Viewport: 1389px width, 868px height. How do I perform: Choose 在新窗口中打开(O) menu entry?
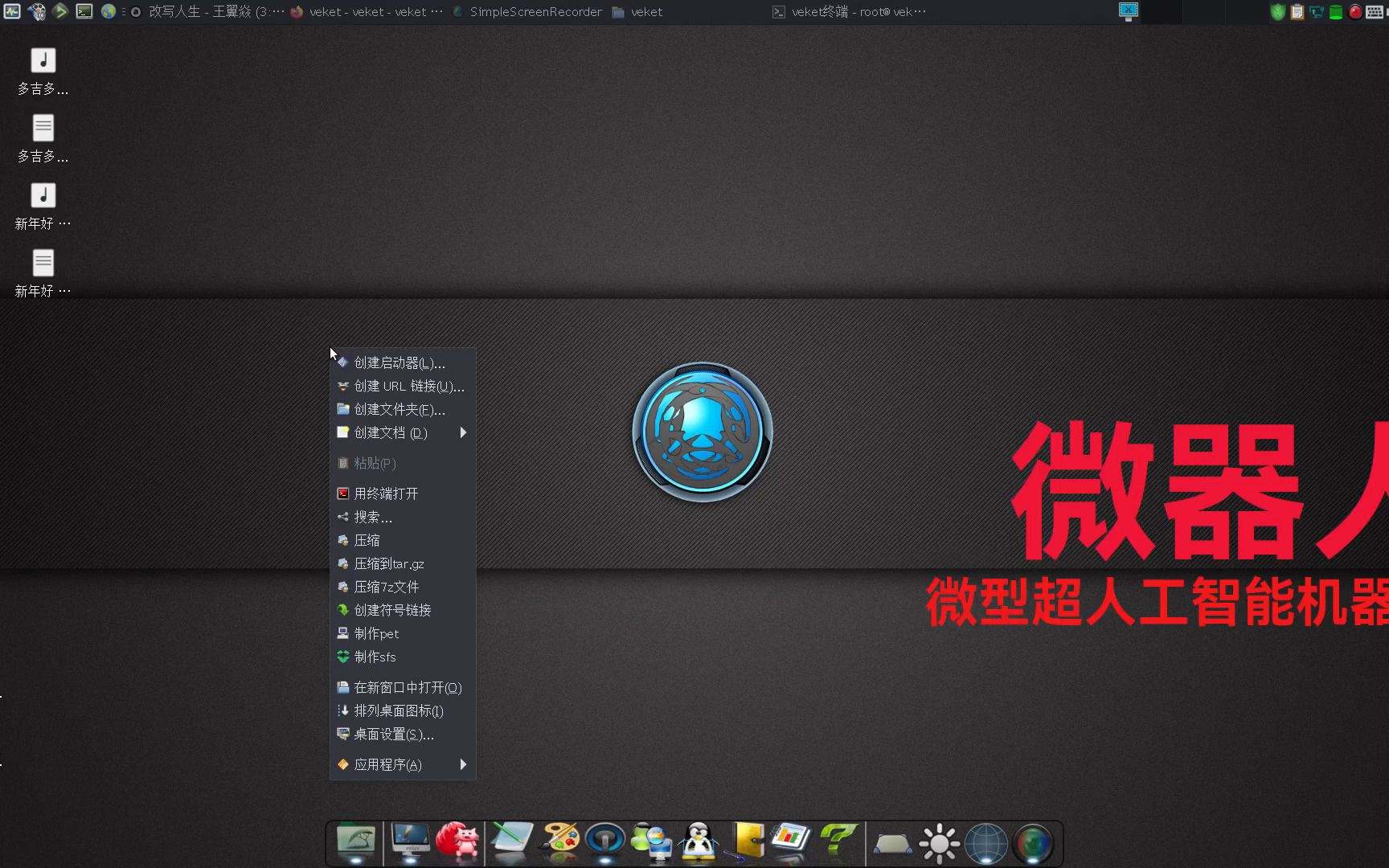(403, 687)
